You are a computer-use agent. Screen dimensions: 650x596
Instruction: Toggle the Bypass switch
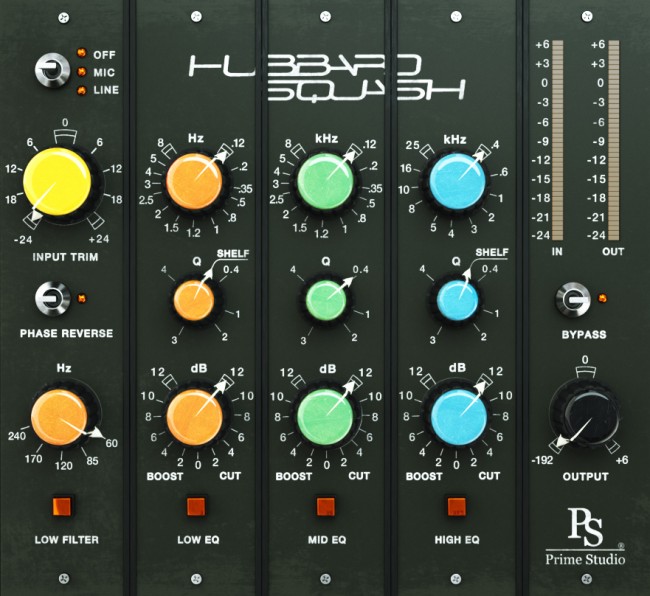[574, 297]
